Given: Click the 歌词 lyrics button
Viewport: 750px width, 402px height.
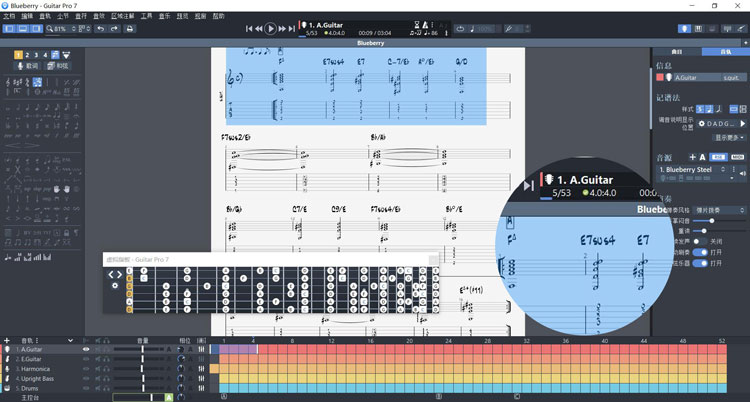Looking at the screenshot, I should (x=27, y=66).
